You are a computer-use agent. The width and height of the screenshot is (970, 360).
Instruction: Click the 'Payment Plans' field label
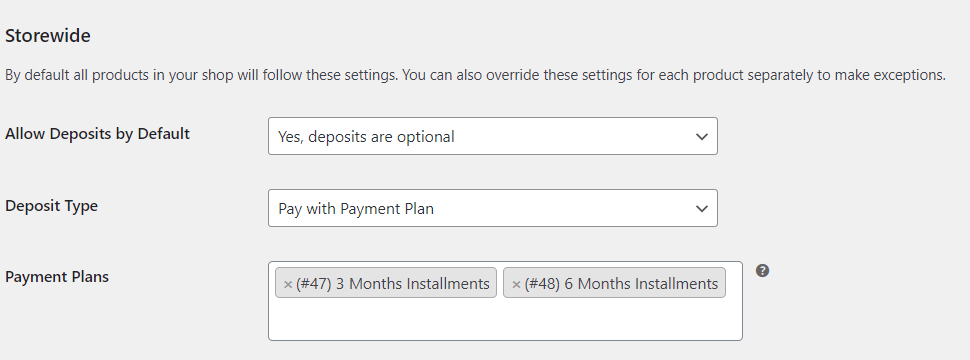click(57, 276)
